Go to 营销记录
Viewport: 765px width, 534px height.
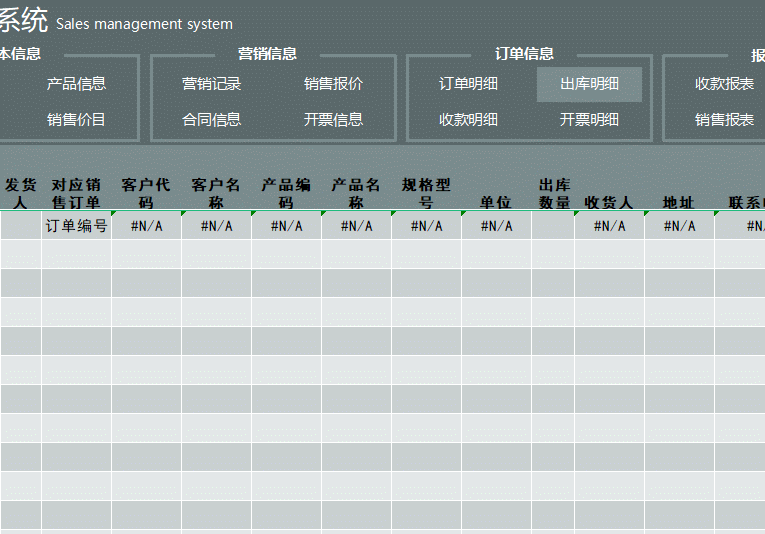[211, 84]
